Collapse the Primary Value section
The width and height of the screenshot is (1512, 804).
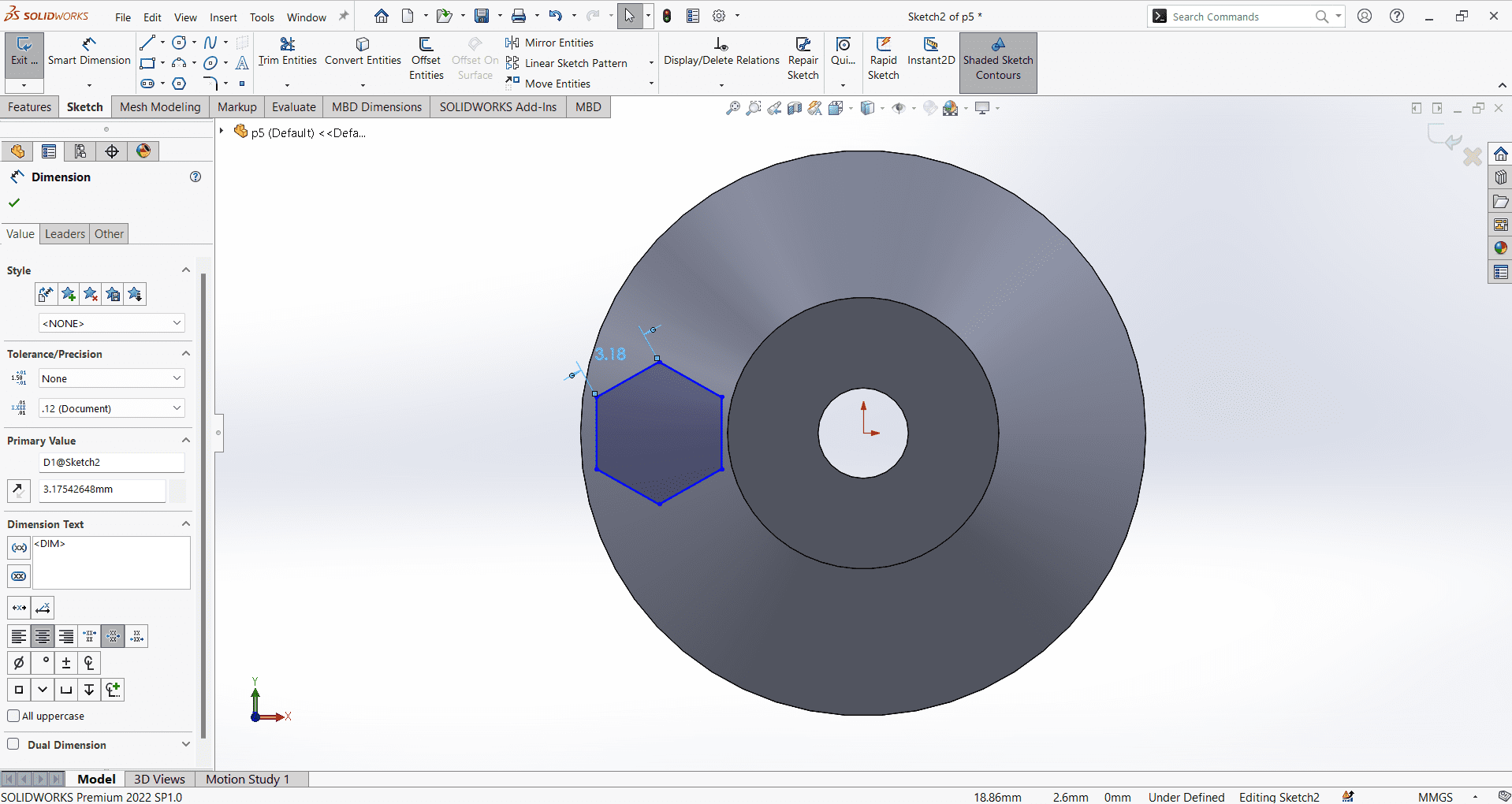coord(186,441)
